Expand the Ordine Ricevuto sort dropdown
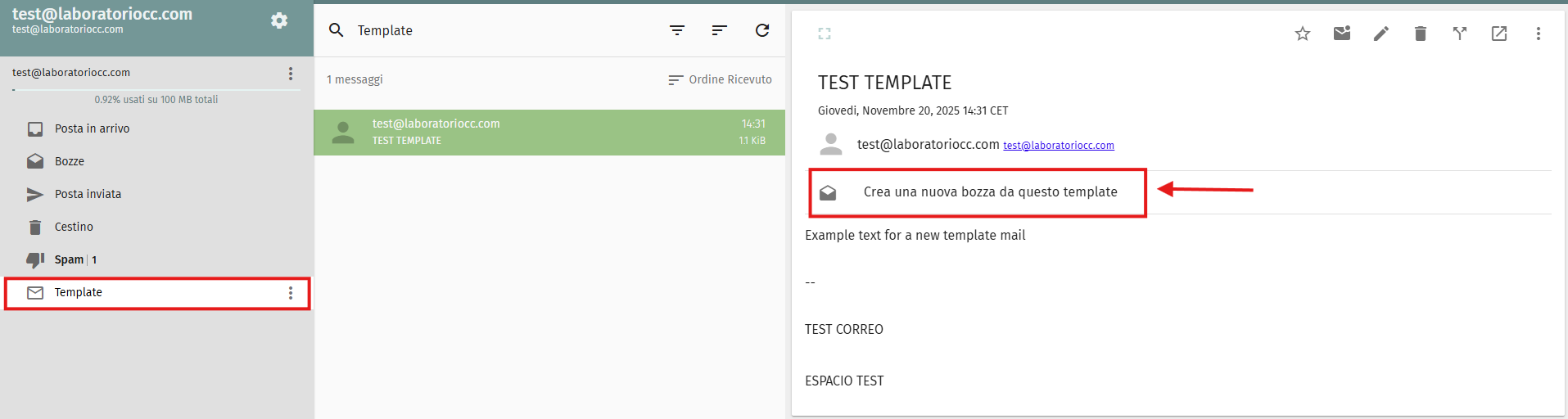Screen dimensions: 1568x419 coord(720,79)
